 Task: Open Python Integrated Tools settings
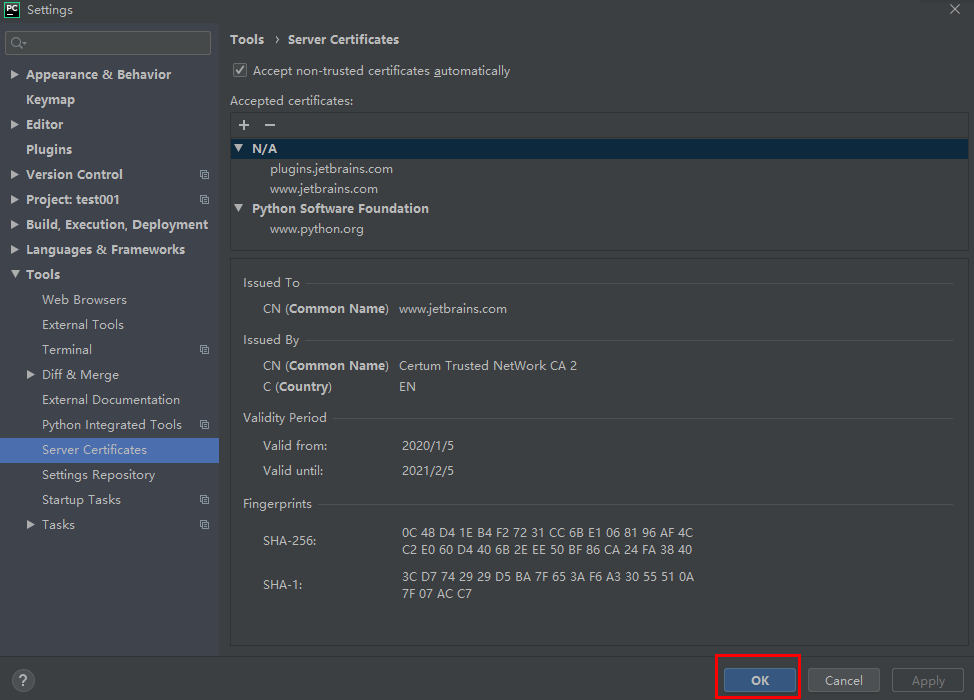coord(112,425)
